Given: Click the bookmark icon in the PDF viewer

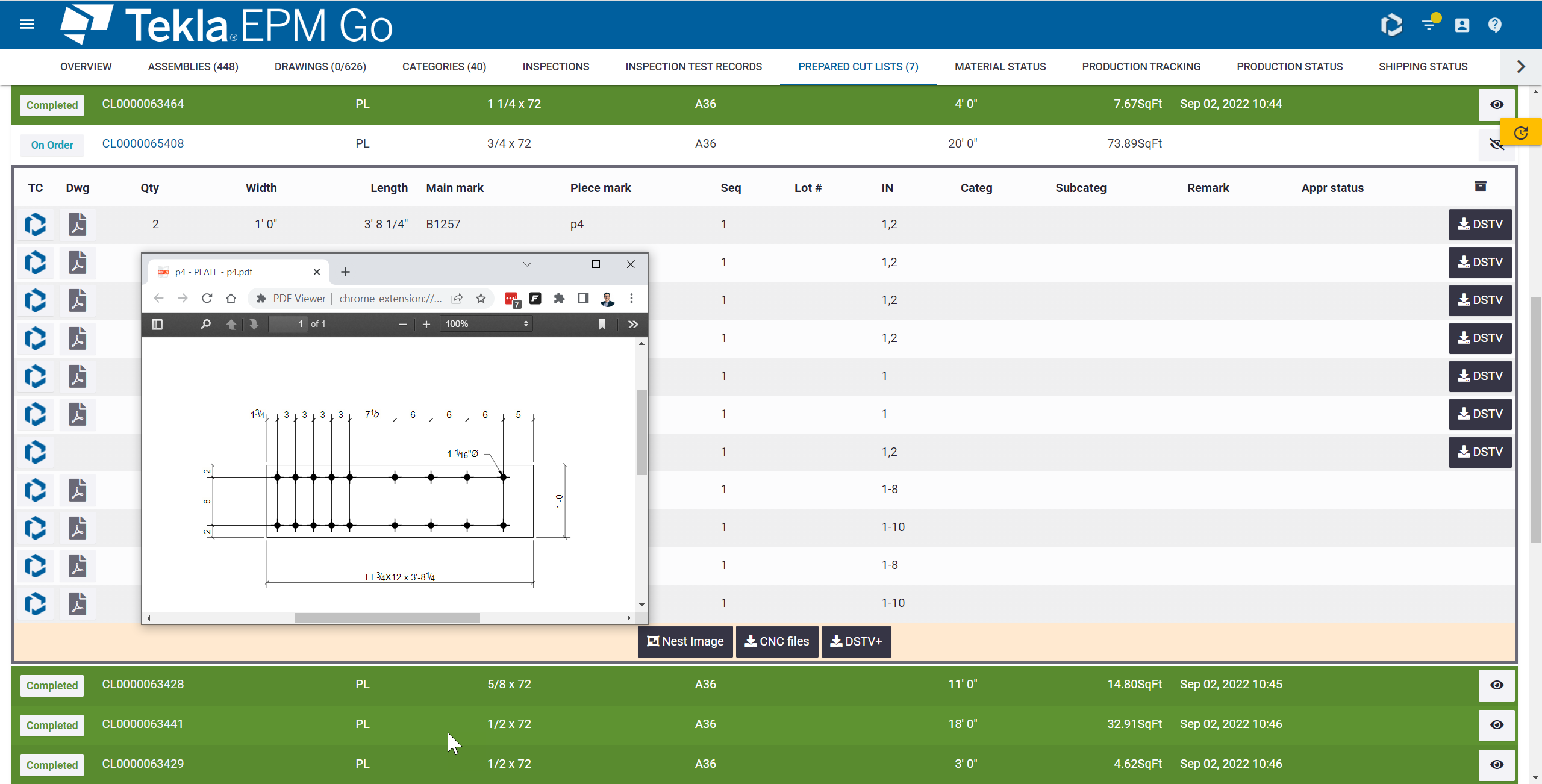Looking at the screenshot, I should [602, 324].
